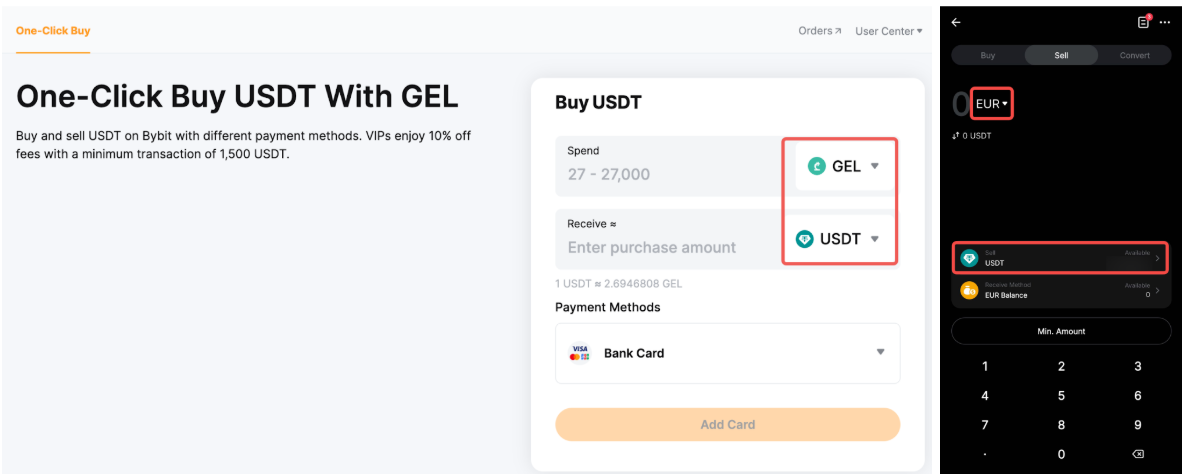Click the swap arrows beside 0 USDT
Screen dimensions: 1182x474
pyautogui.click(x=956, y=134)
